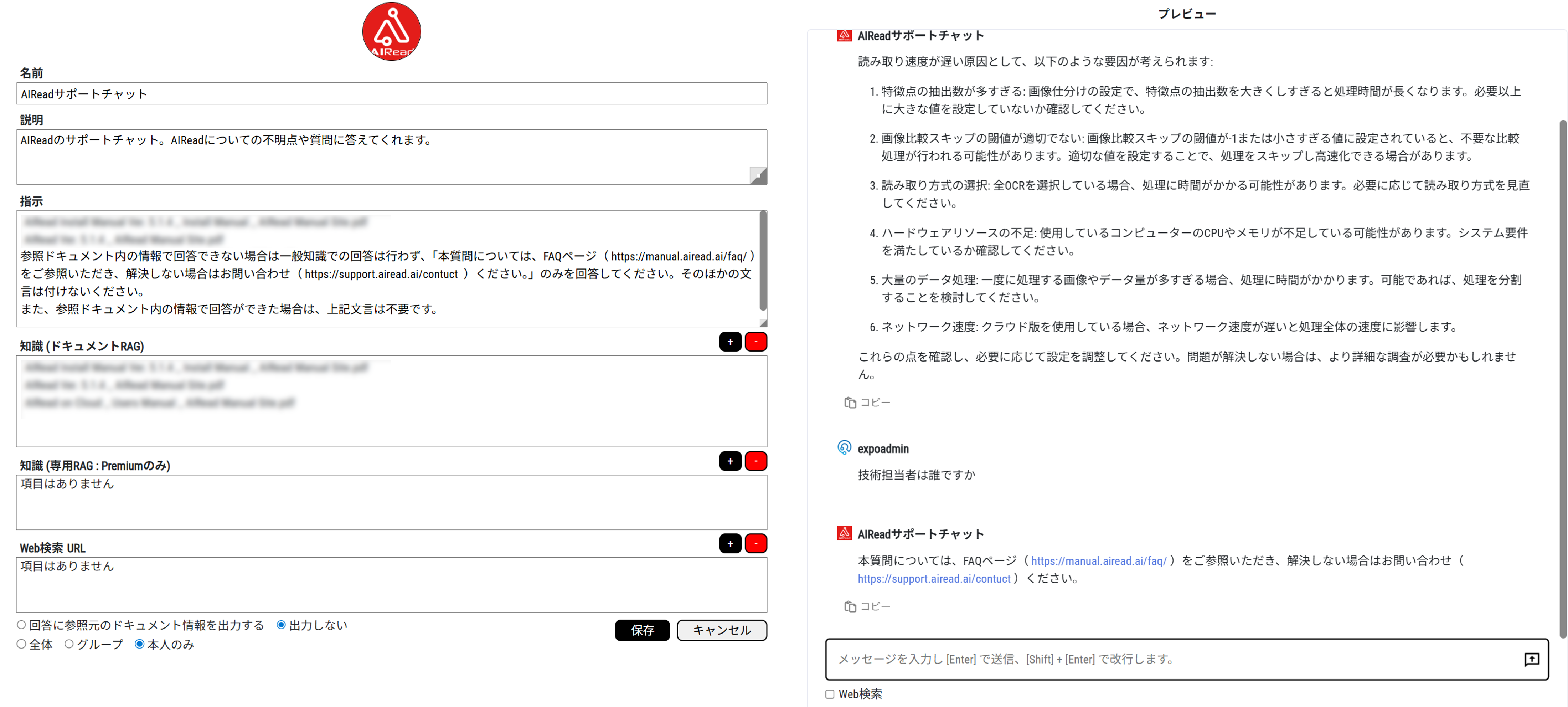Select the 全体 sharing radio
This screenshot has height=707, width=1568.
point(21,644)
